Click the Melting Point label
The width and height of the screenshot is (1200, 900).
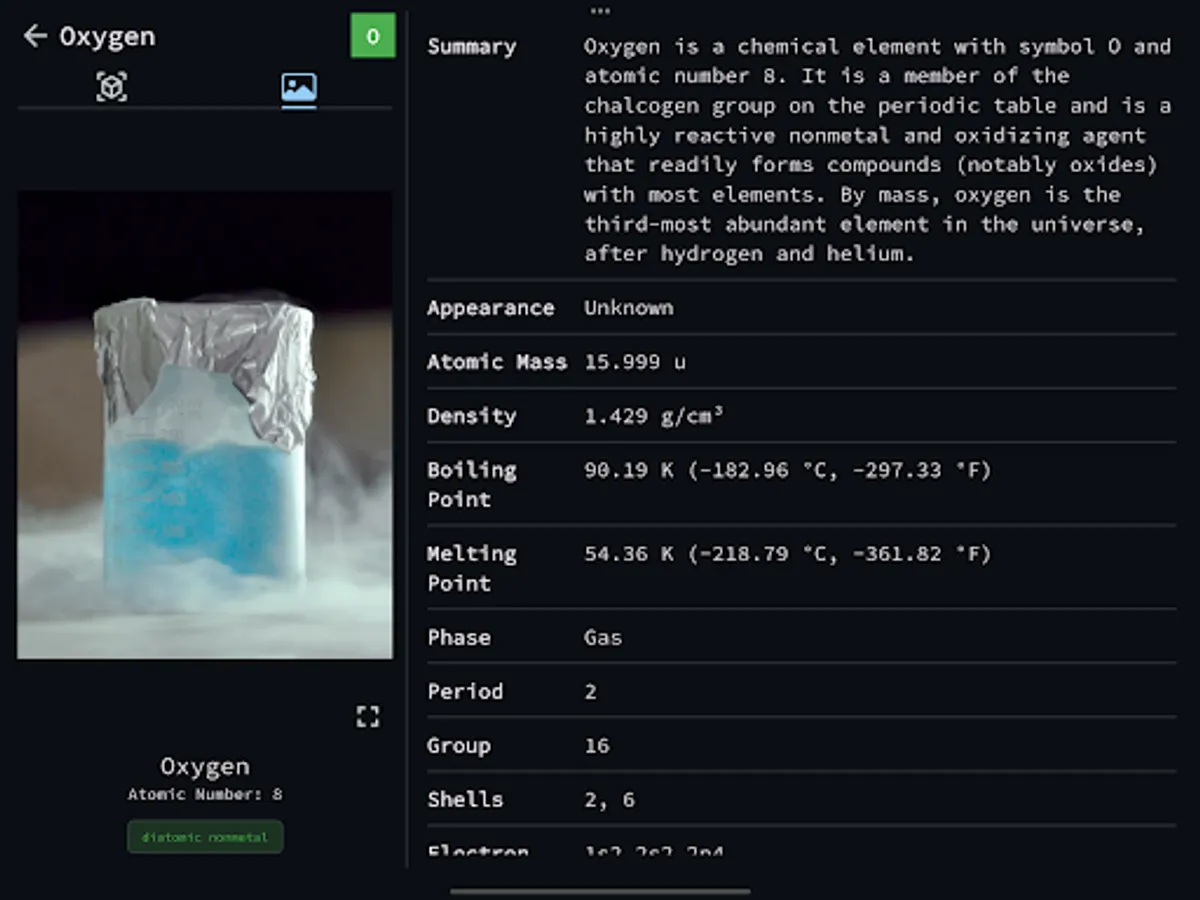472,568
